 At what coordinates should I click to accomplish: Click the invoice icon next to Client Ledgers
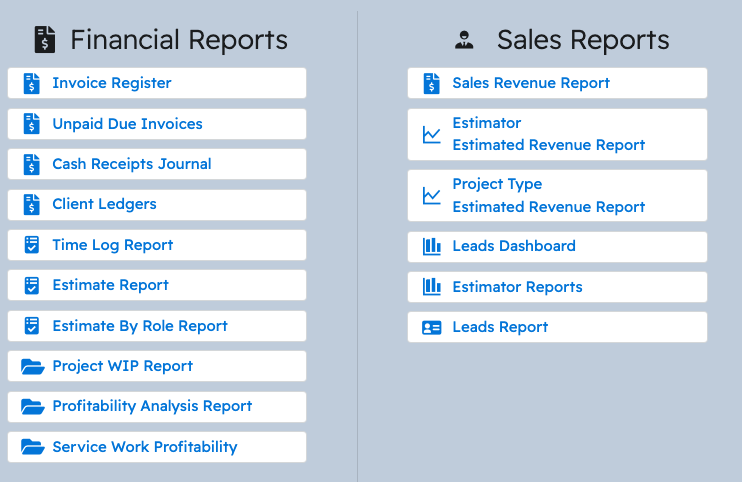[x=32, y=204]
